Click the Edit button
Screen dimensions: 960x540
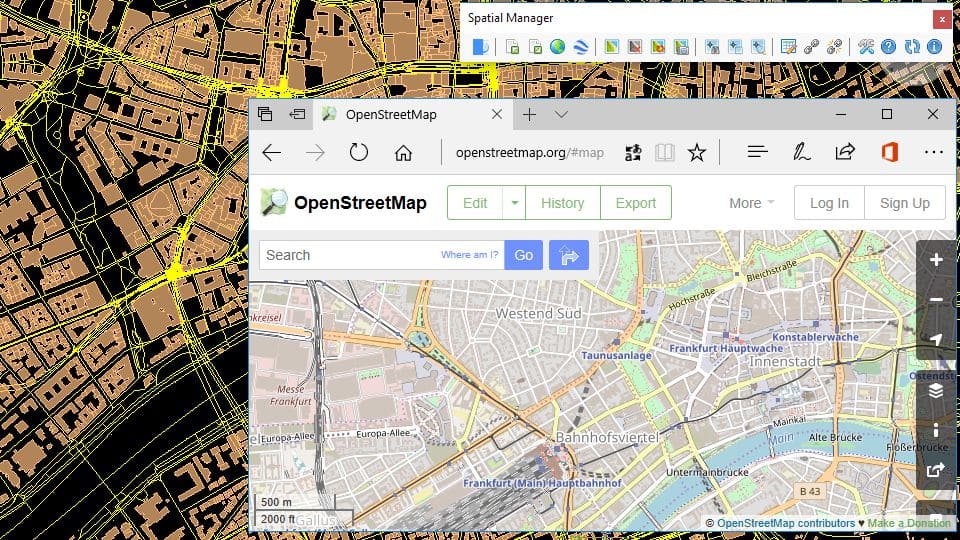[x=475, y=203]
